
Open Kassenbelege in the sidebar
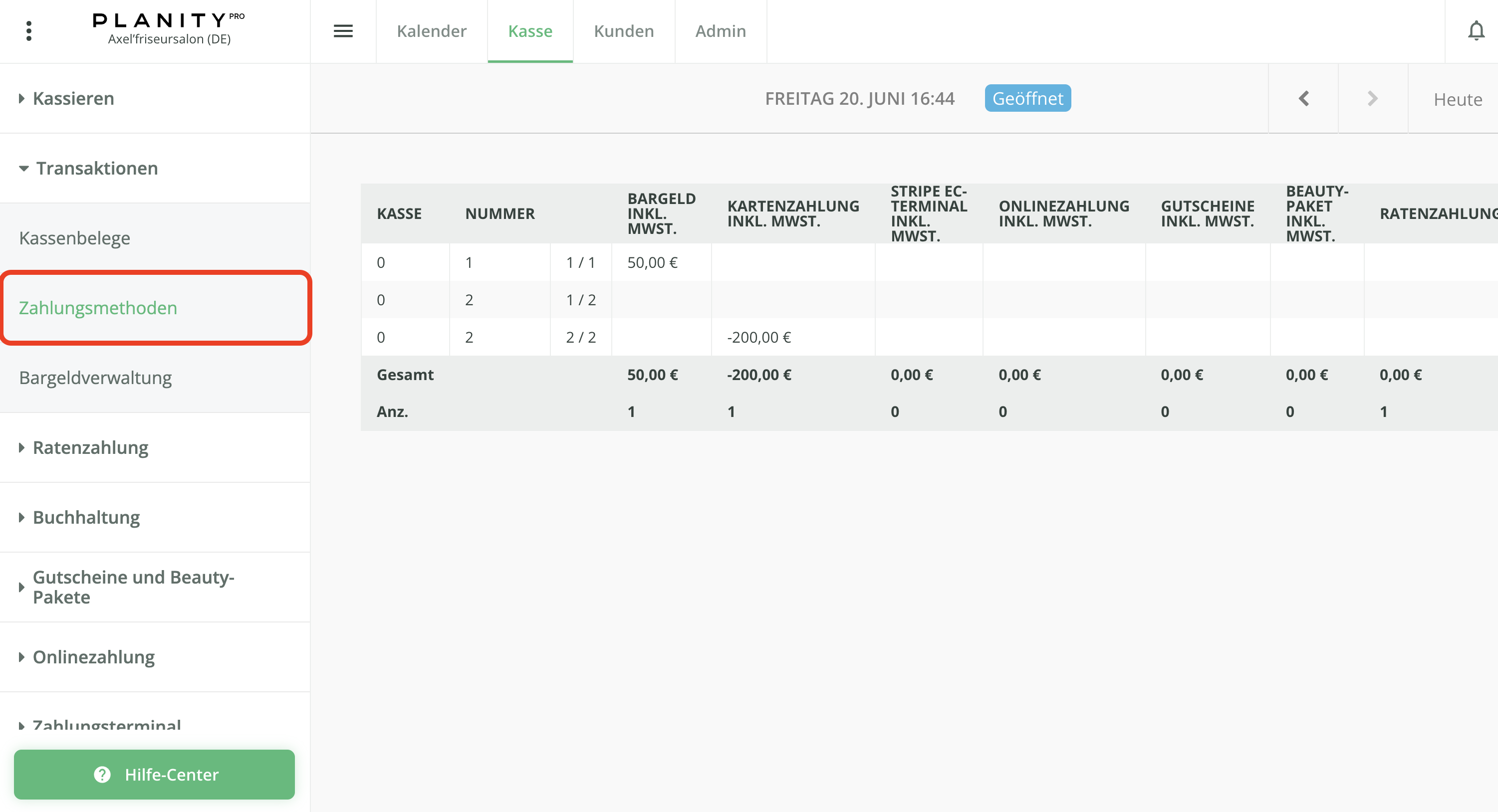74,238
